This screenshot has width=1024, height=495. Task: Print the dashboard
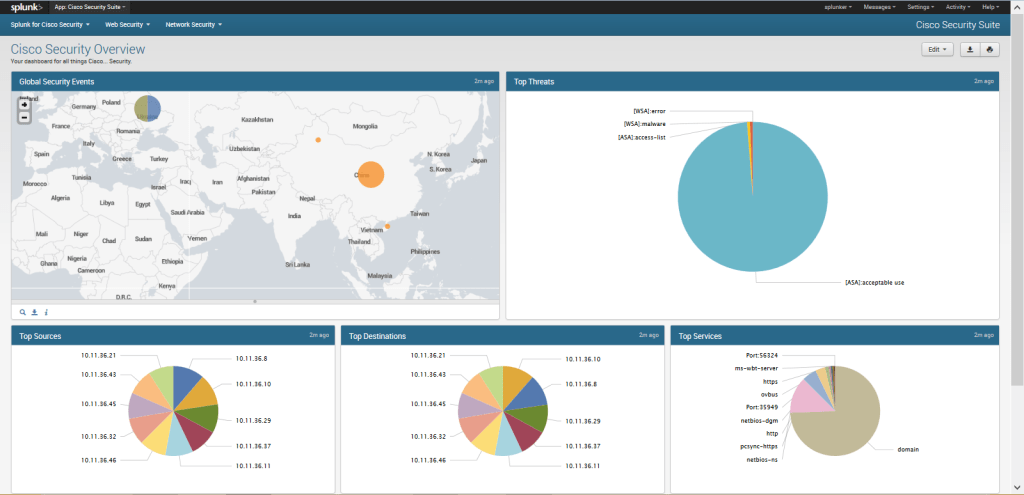(x=990, y=50)
